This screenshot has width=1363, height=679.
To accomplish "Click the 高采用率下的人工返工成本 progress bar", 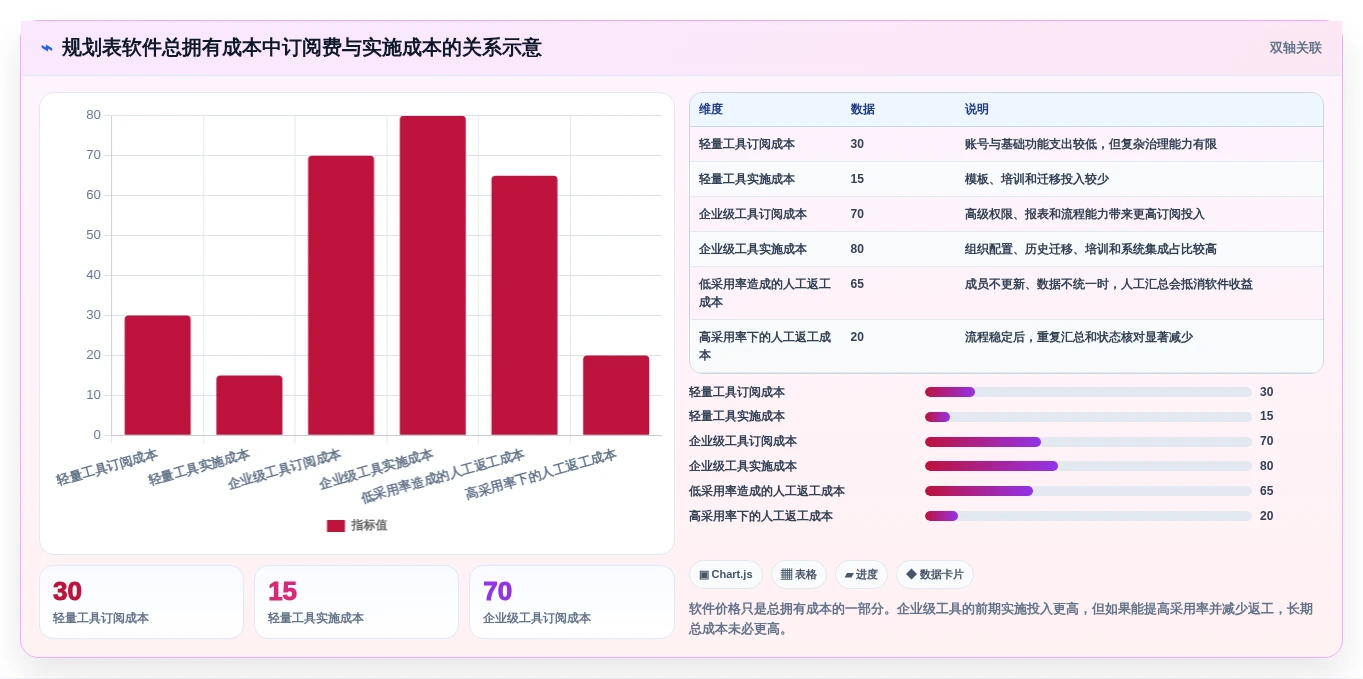I will [1088, 516].
